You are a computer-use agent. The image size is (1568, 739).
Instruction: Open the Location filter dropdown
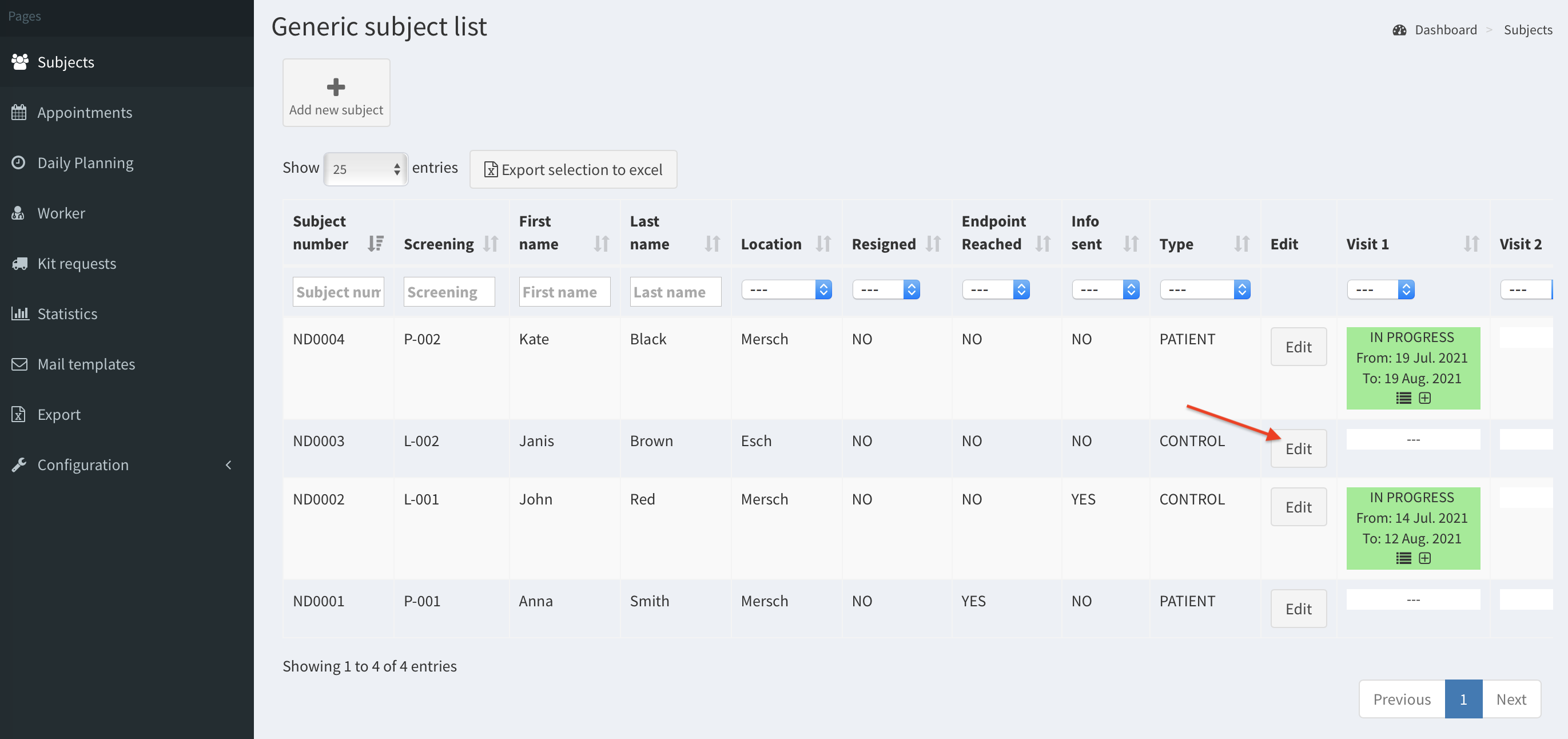(x=786, y=290)
